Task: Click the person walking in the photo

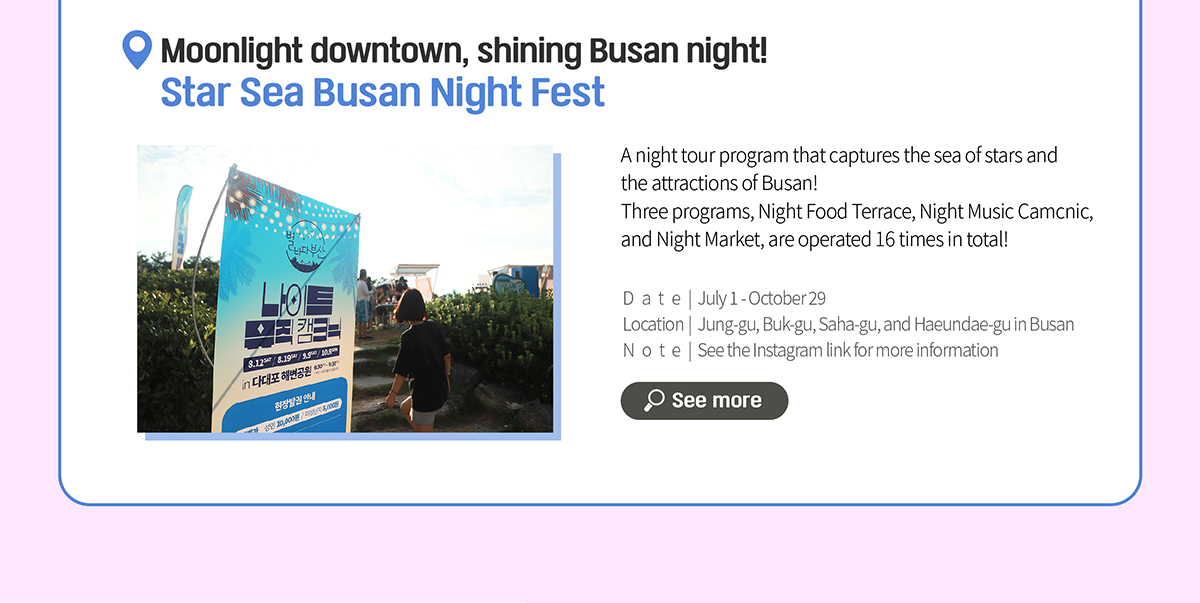Action: [x=418, y=358]
